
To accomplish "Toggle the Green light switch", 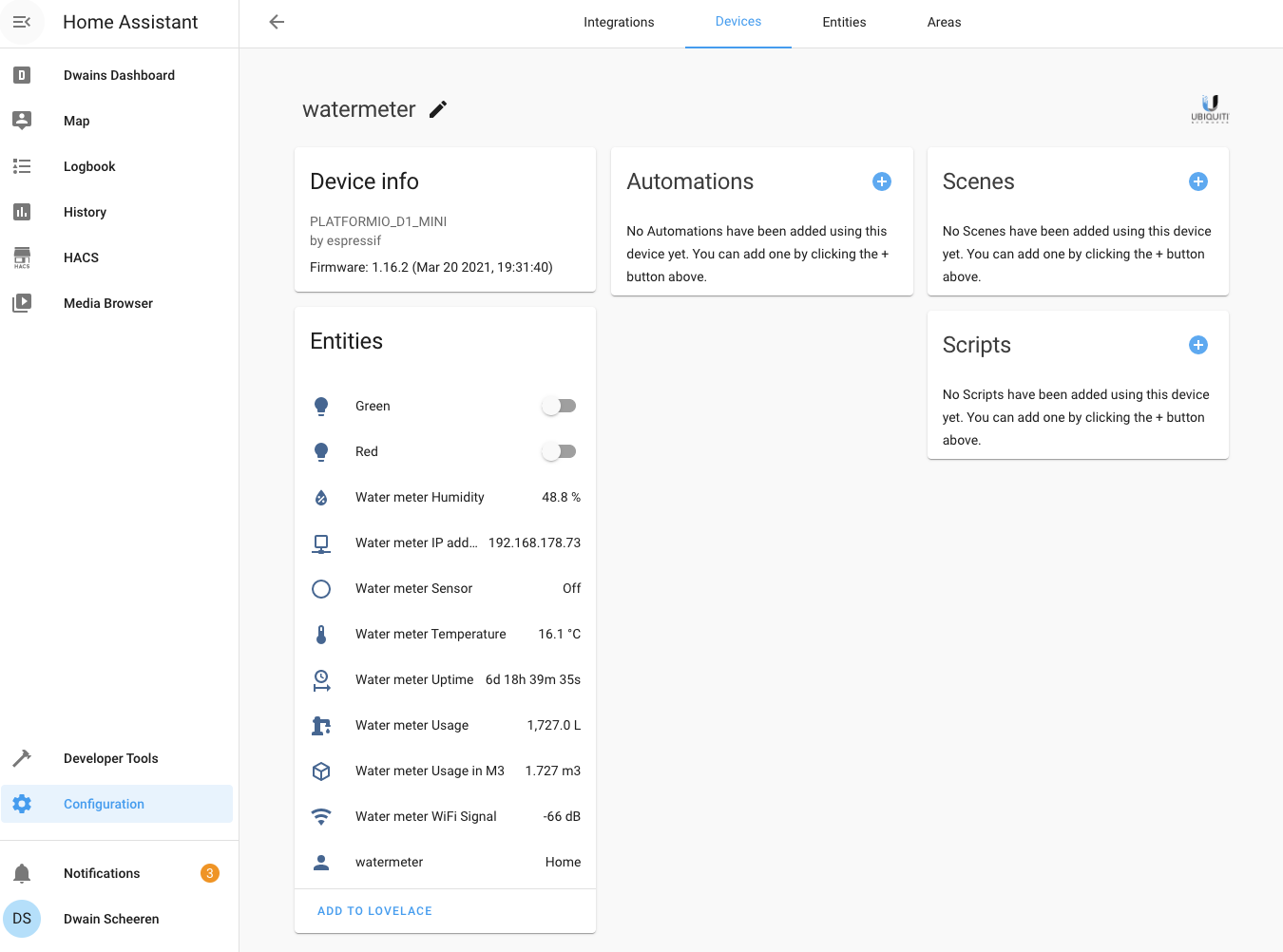I will pyautogui.click(x=559, y=406).
